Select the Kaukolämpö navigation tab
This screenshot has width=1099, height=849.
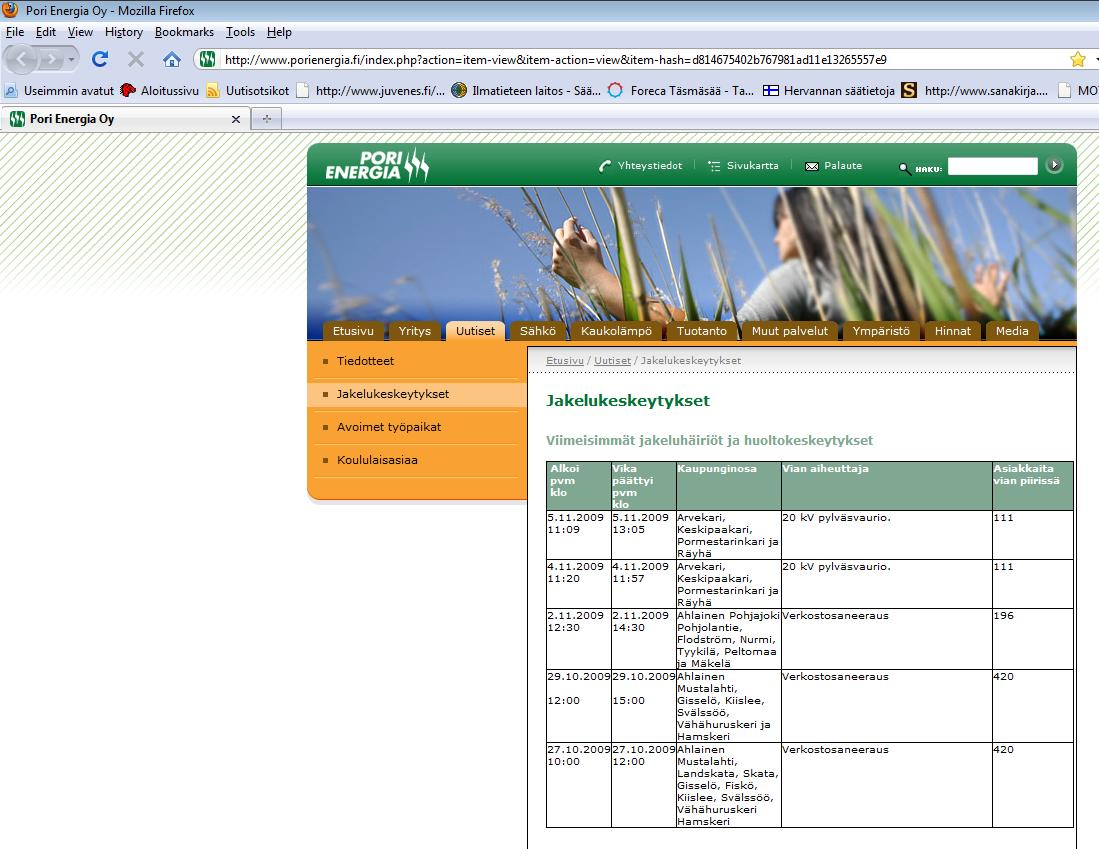coord(616,331)
